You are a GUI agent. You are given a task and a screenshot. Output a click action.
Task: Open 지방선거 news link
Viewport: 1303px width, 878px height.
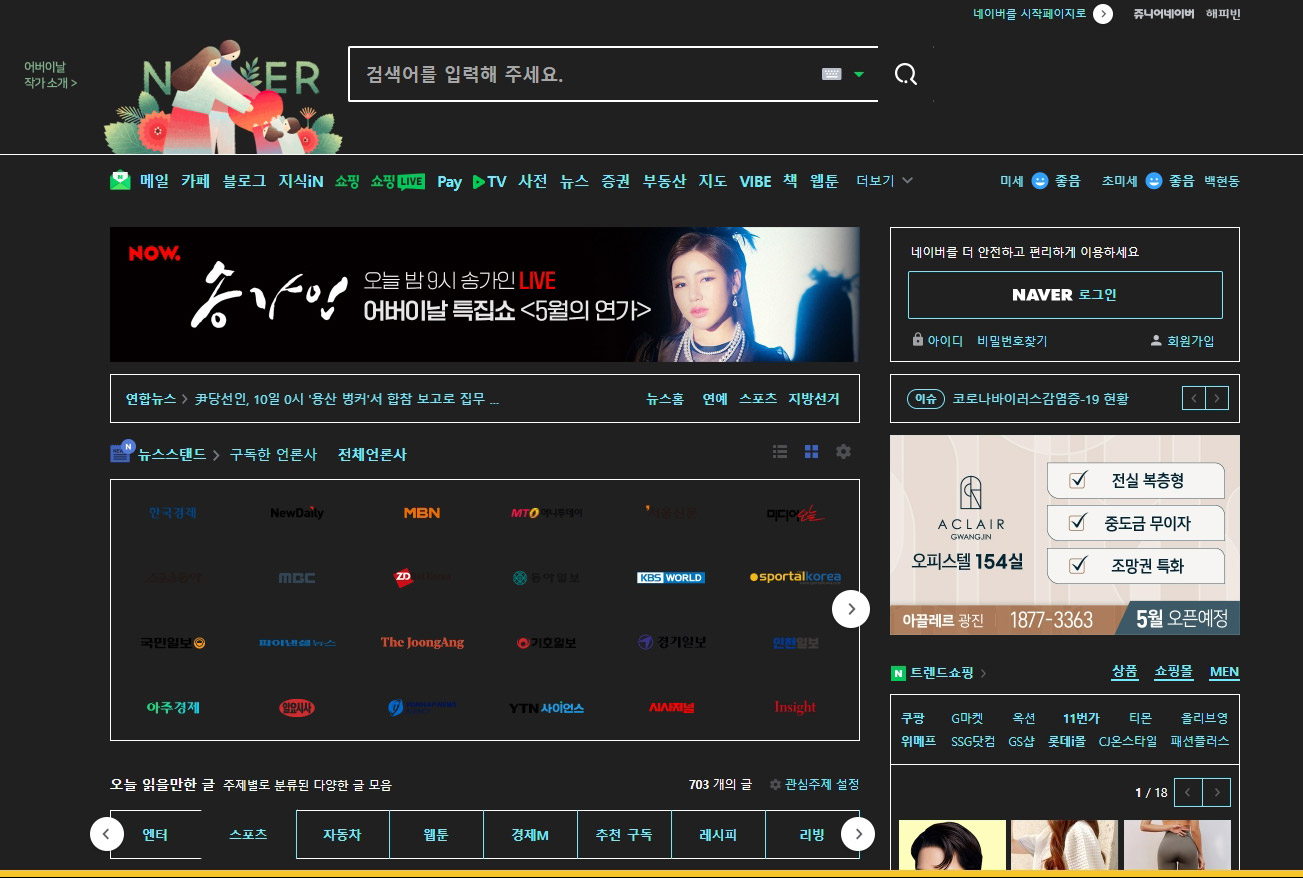[x=814, y=399]
